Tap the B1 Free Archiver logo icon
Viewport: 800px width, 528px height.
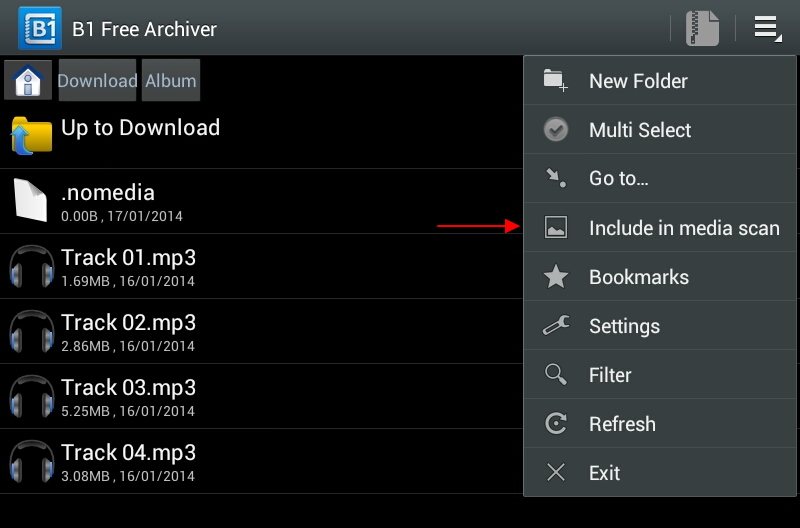coord(40,28)
